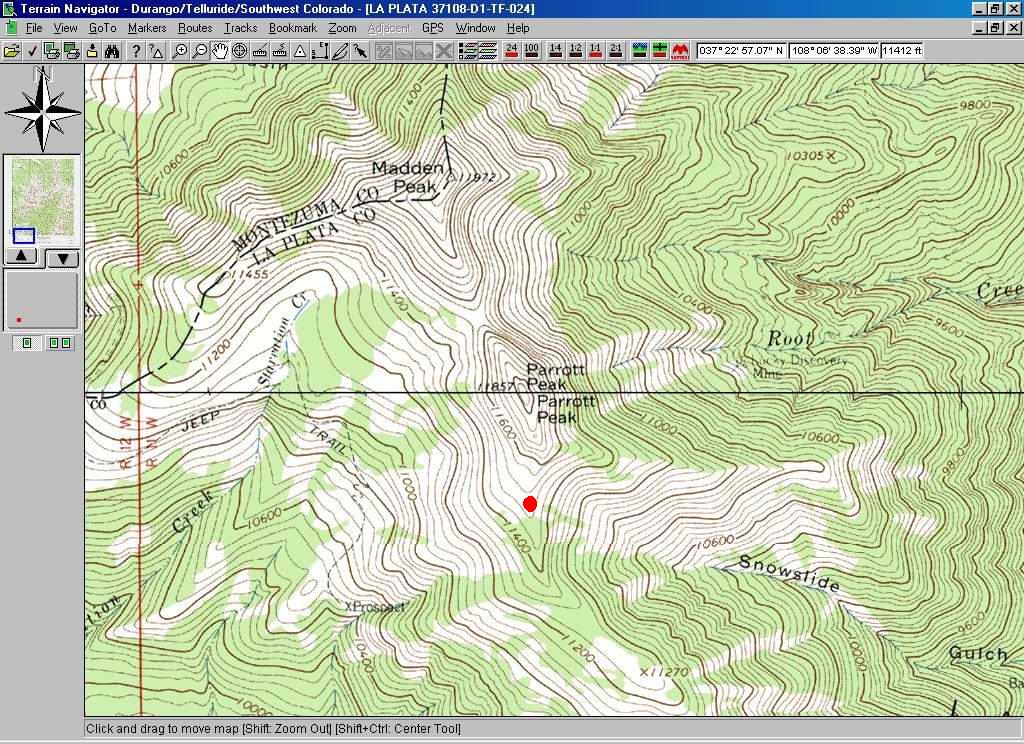Select the question-mark arrow query tool
The width and height of the screenshot is (1024, 744).
(360, 51)
